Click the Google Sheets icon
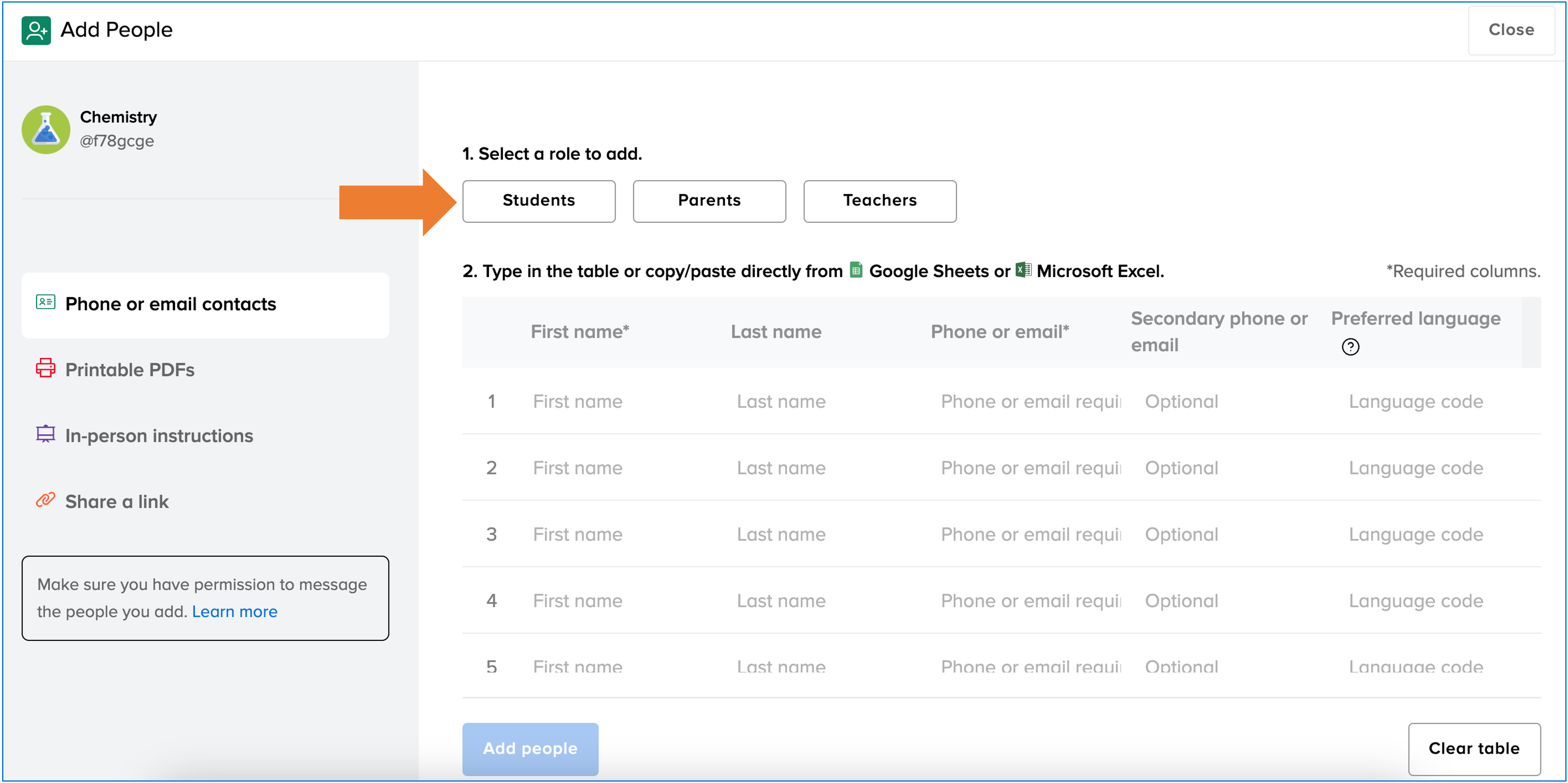The height and width of the screenshot is (783, 1568). click(x=856, y=270)
